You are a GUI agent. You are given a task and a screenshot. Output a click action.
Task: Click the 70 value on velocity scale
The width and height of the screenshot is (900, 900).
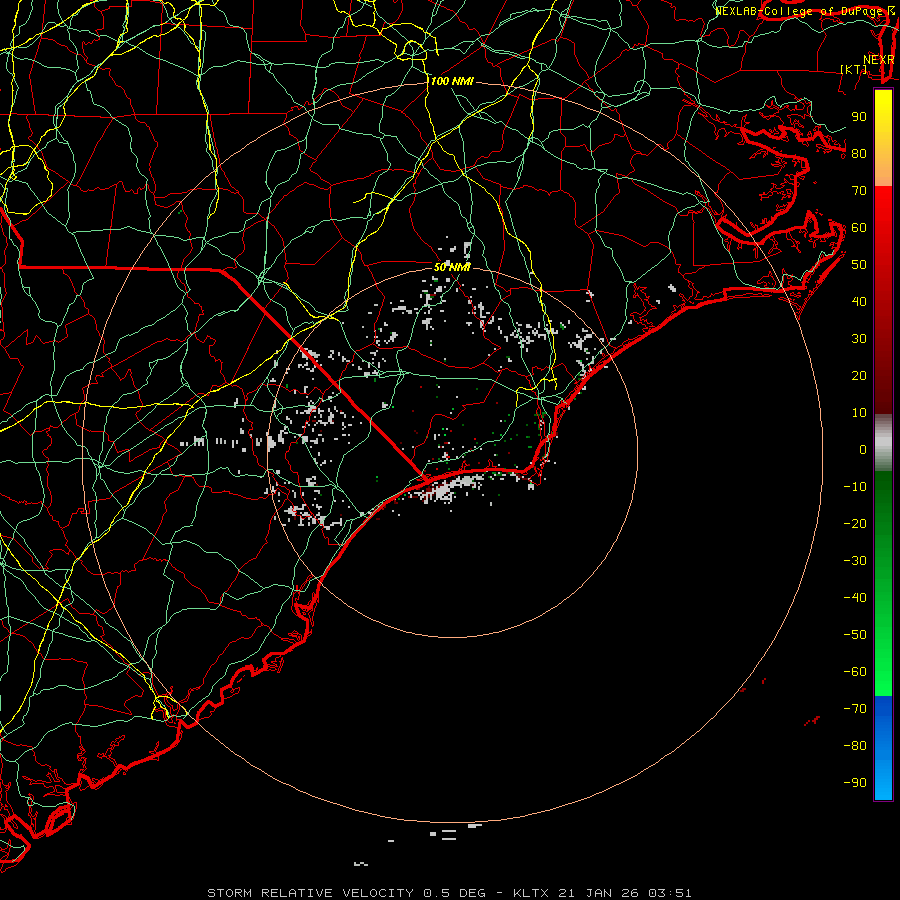pos(859,191)
